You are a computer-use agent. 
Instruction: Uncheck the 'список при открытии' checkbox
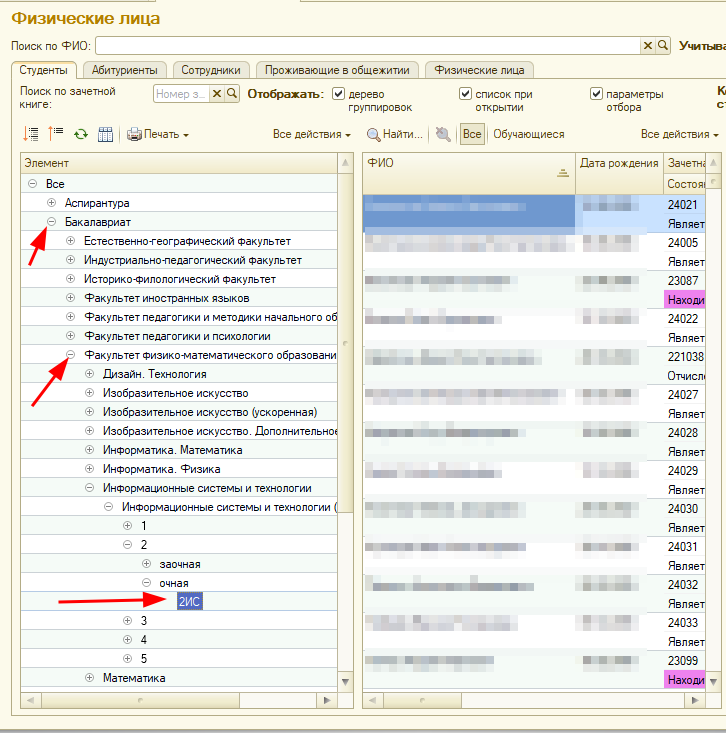pos(465,94)
